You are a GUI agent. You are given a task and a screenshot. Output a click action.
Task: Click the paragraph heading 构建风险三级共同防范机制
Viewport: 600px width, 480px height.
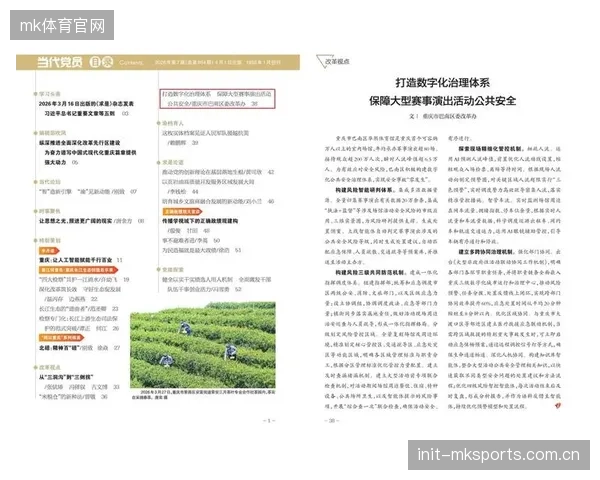click(370, 272)
